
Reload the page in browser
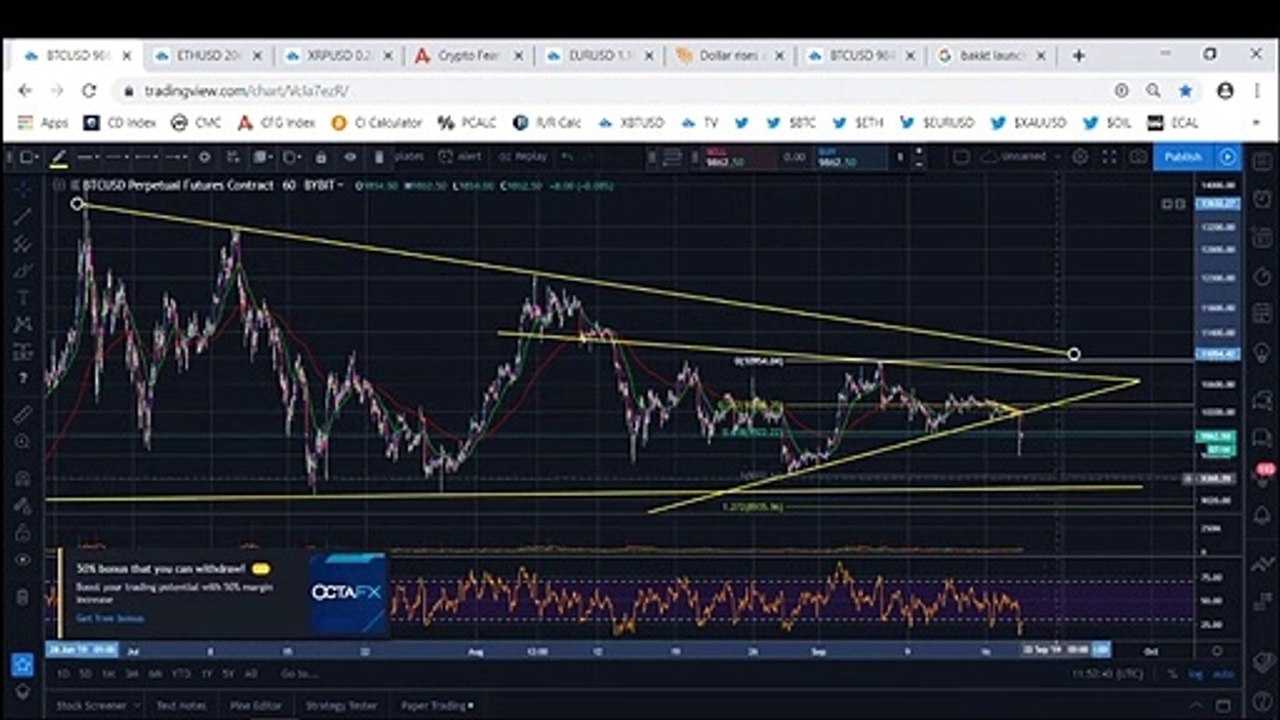pos(89,90)
